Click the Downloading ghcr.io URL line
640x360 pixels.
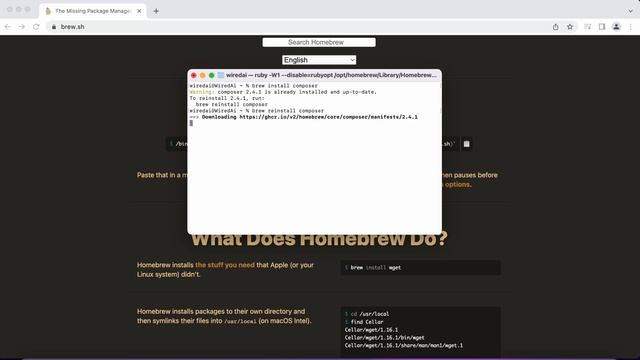(303, 117)
